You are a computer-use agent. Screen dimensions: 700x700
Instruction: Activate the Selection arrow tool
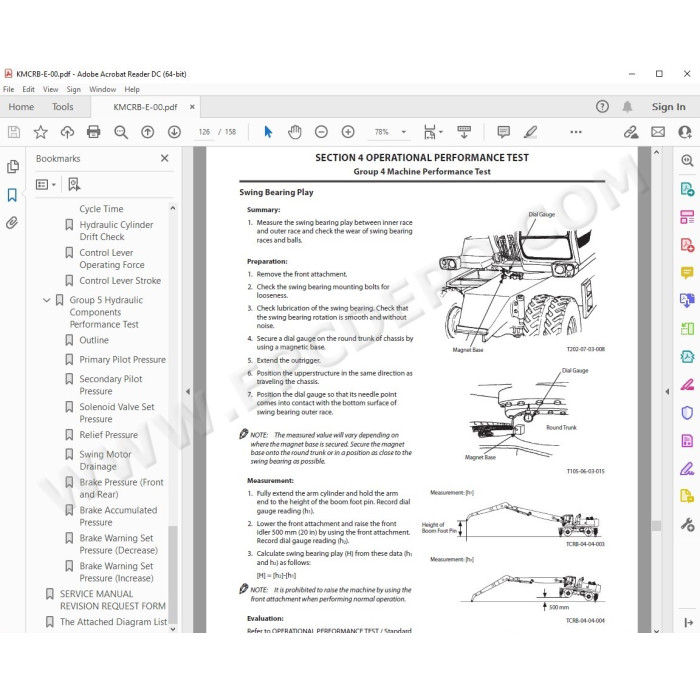click(268, 132)
